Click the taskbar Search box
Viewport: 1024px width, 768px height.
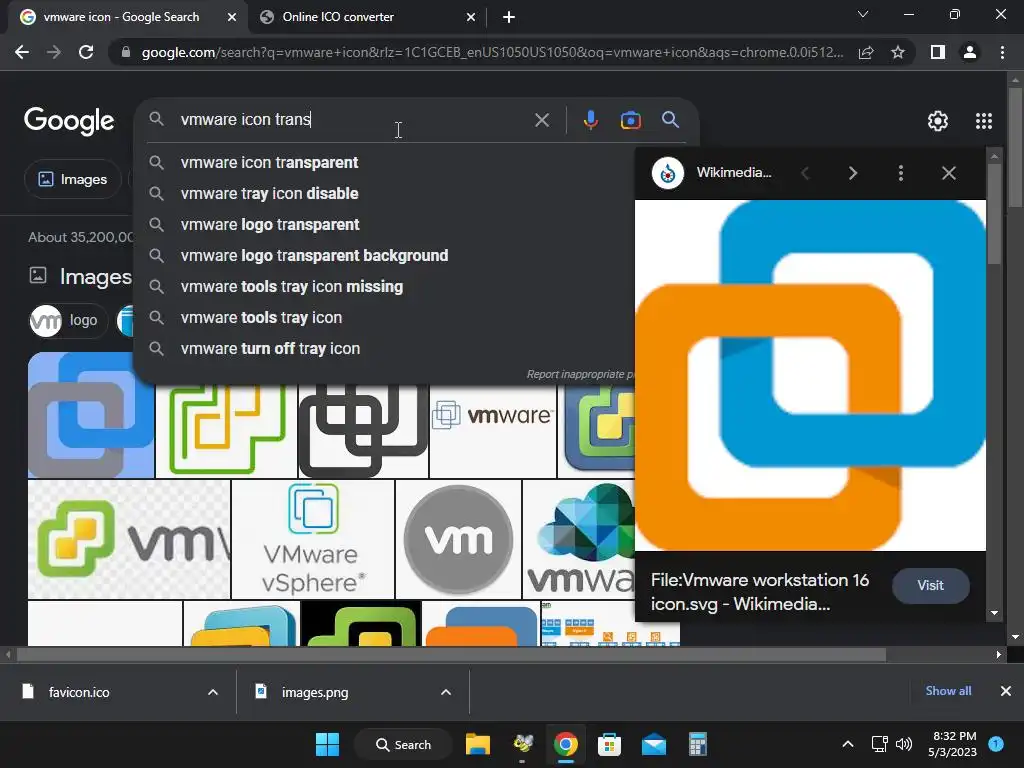coord(403,744)
